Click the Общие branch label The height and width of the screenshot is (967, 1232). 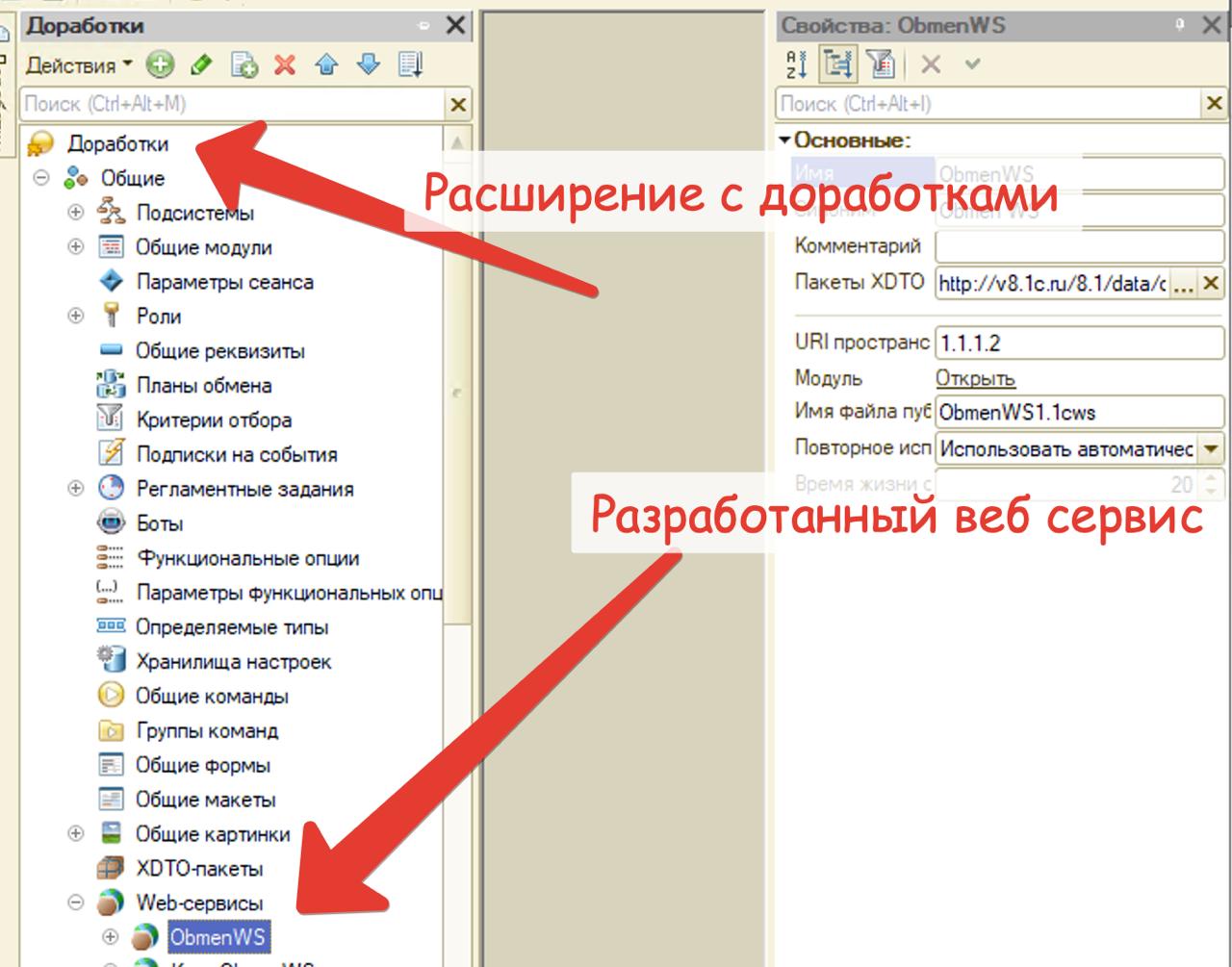pos(133,179)
